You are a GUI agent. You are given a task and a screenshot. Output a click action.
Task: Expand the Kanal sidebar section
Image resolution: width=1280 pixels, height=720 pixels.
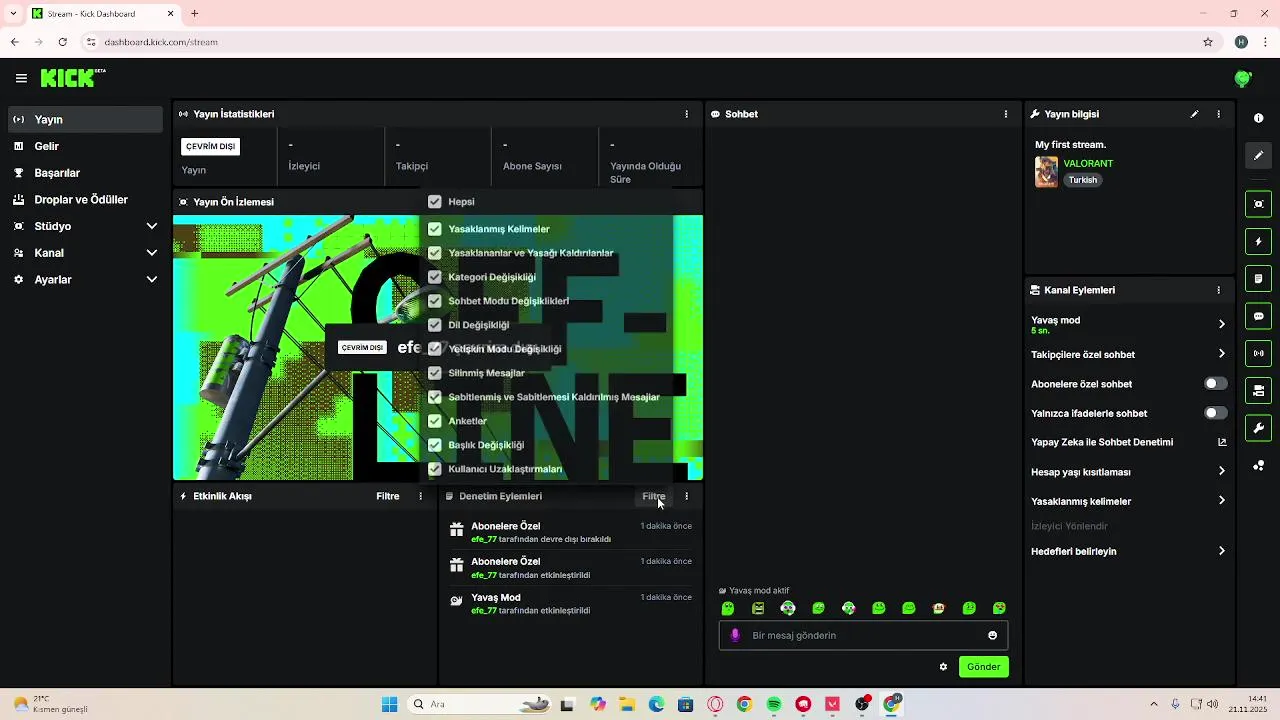click(x=86, y=253)
